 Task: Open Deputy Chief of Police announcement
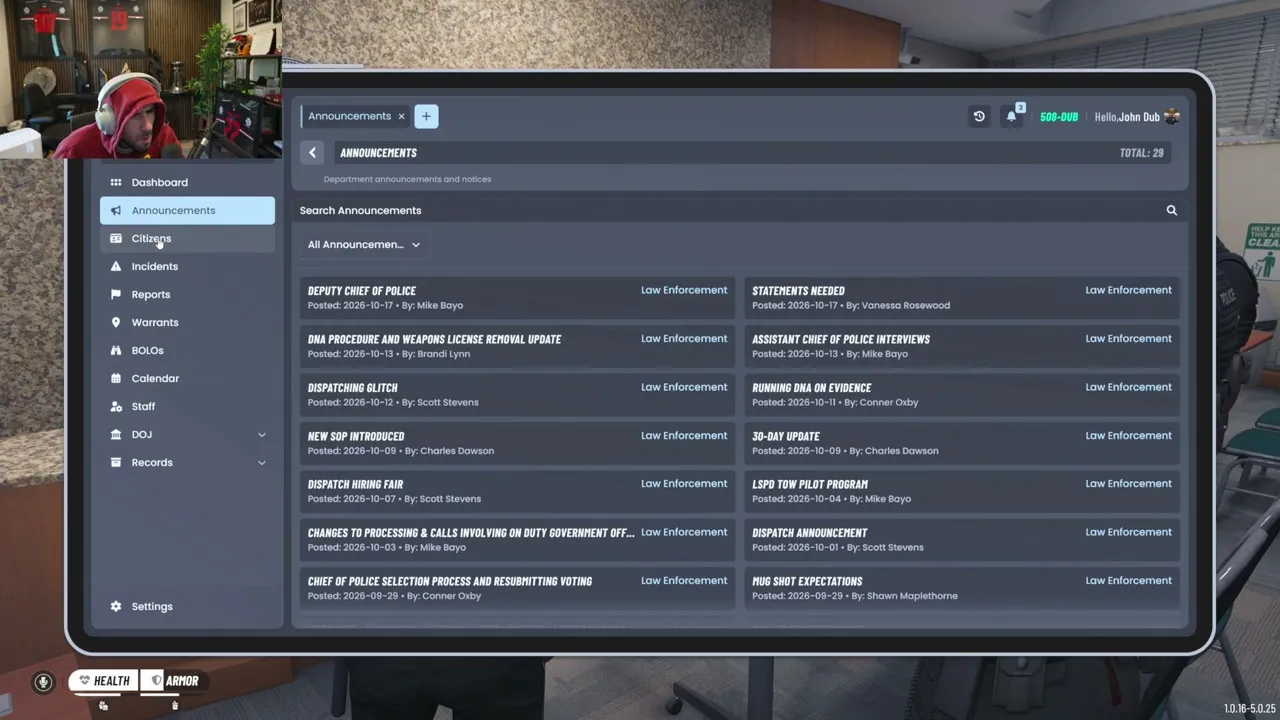517,298
